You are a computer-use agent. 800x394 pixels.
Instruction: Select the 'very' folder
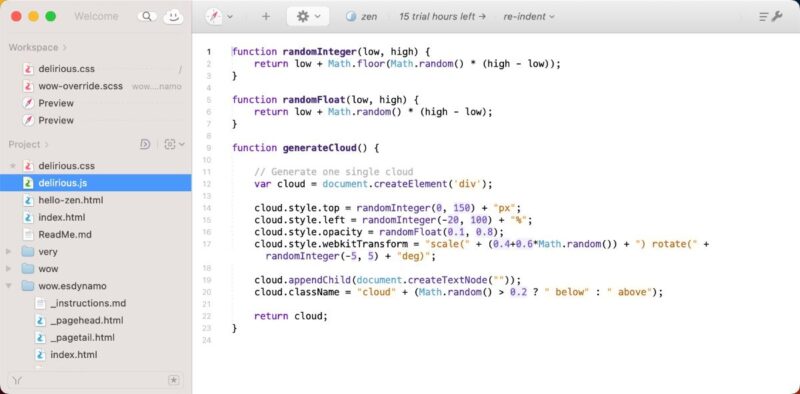pos(48,252)
